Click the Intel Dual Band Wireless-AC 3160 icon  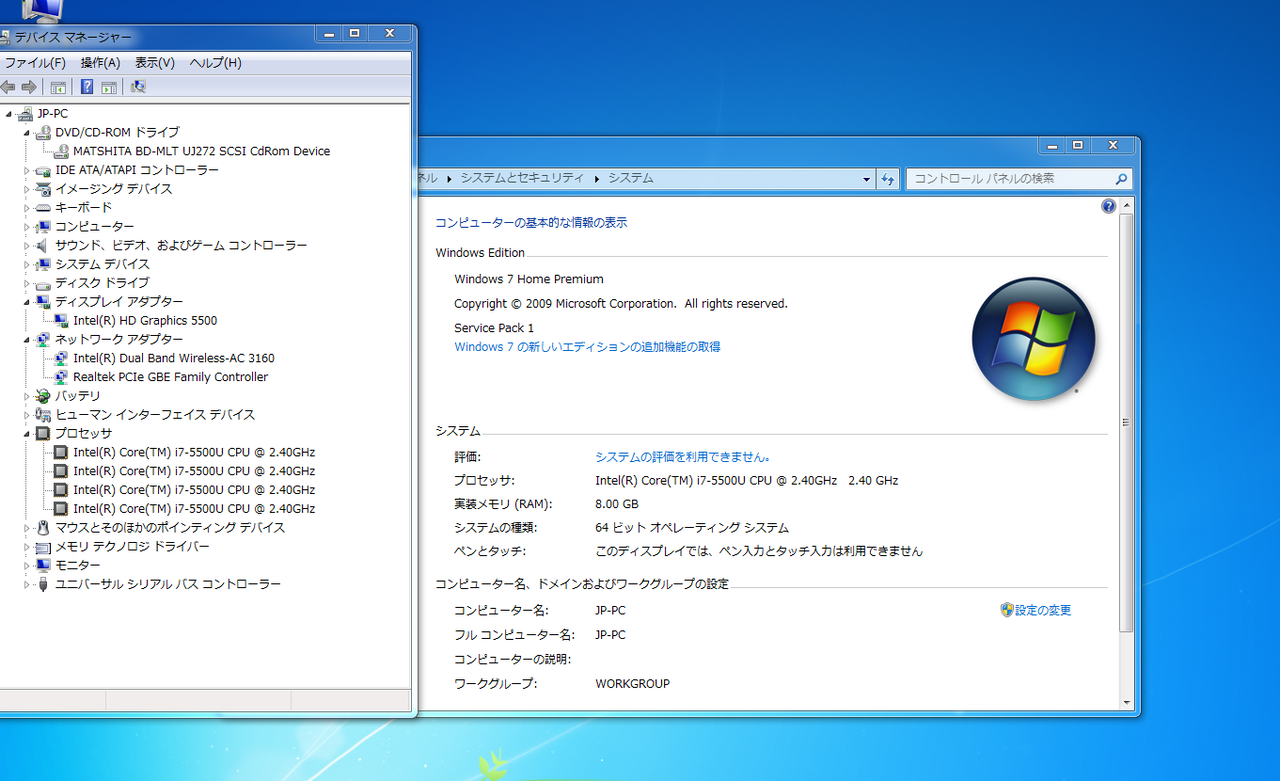point(62,358)
